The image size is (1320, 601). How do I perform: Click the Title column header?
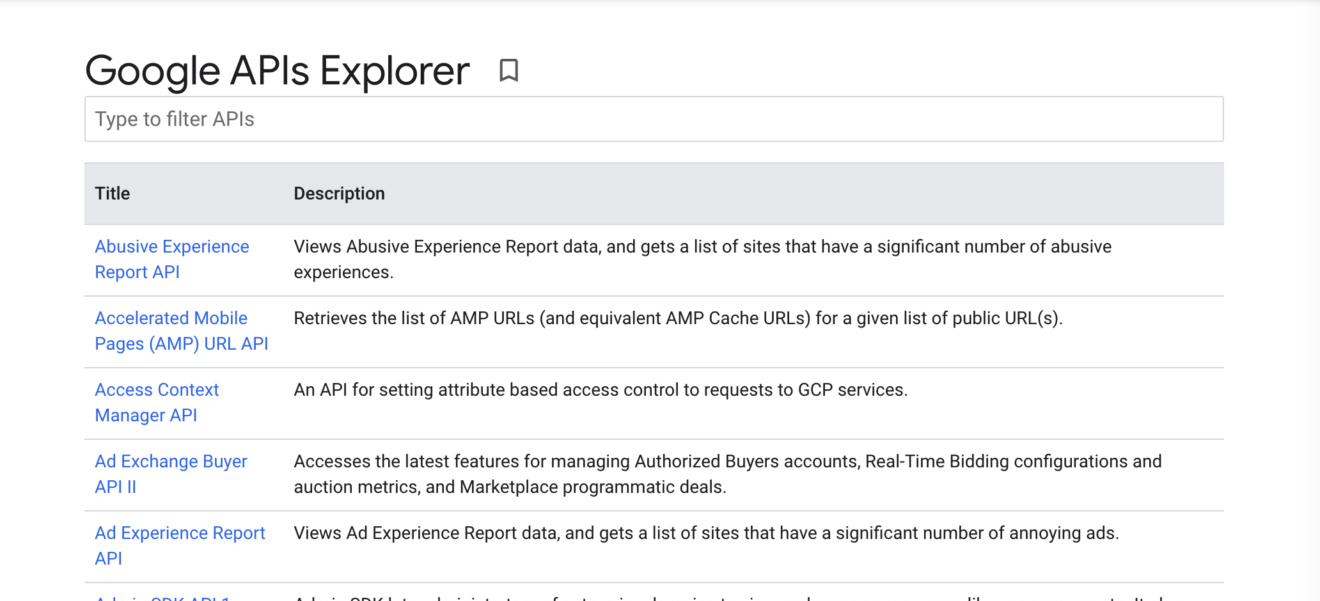pos(112,194)
